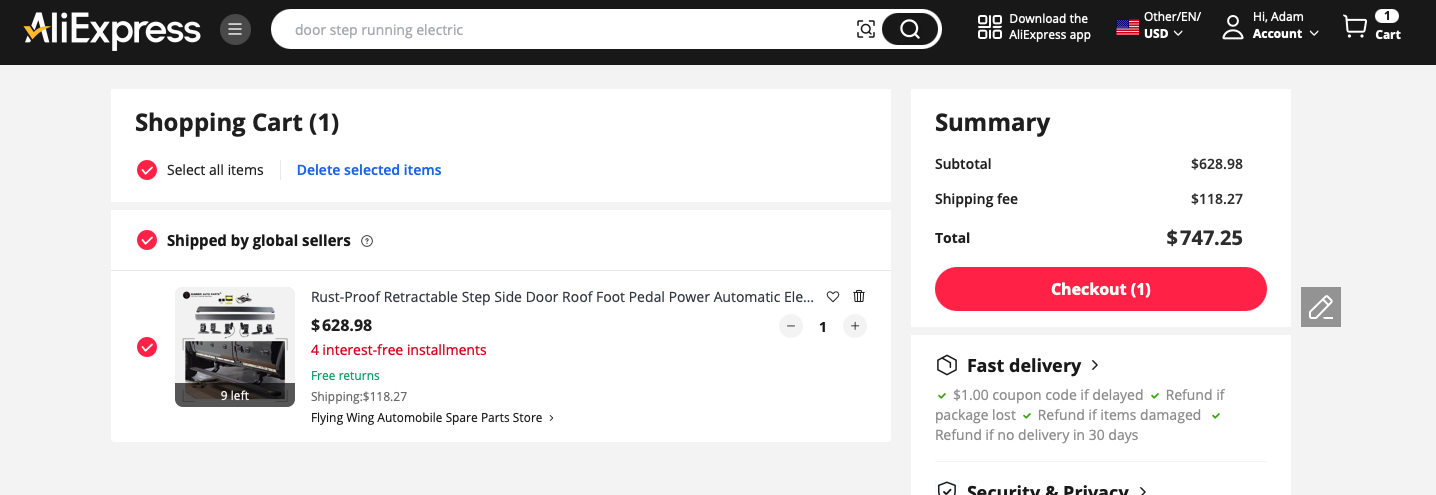1436x495 pixels.
Task: Click the image search camera icon
Action: pyautogui.click(x=866, y=29)
